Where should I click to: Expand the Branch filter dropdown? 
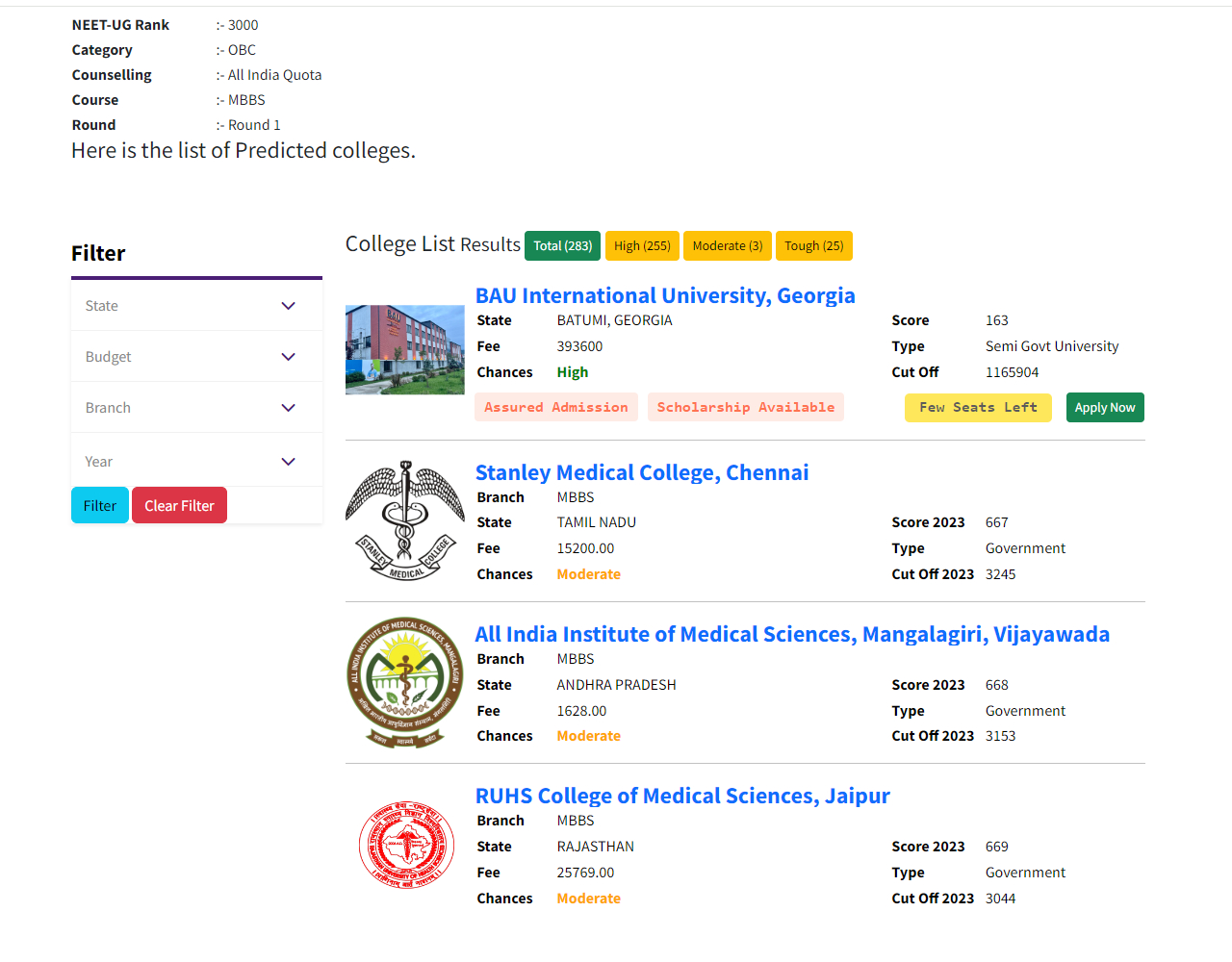click(196, 408)
